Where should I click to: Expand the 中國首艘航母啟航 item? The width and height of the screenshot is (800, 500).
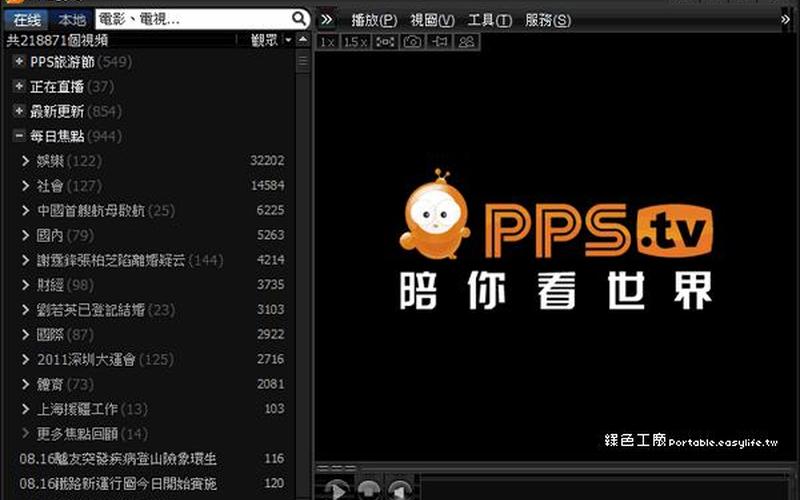click(26, 210)
